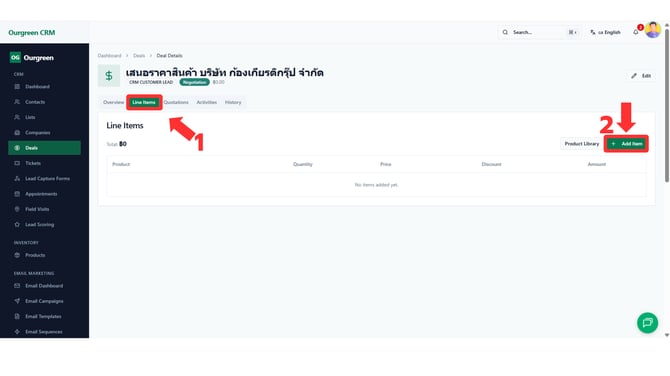
Task: Go to Deals breadcrumb link
Action: click(x=139, y=56)
